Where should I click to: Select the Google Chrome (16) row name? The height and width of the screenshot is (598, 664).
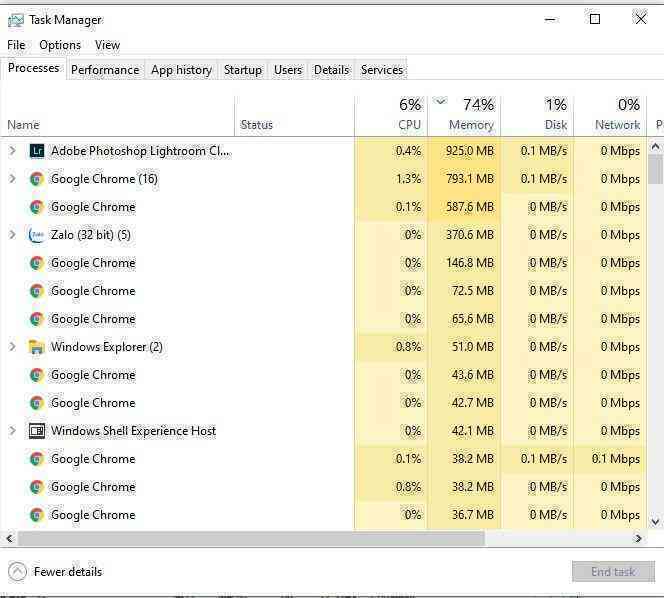point(104,179)
